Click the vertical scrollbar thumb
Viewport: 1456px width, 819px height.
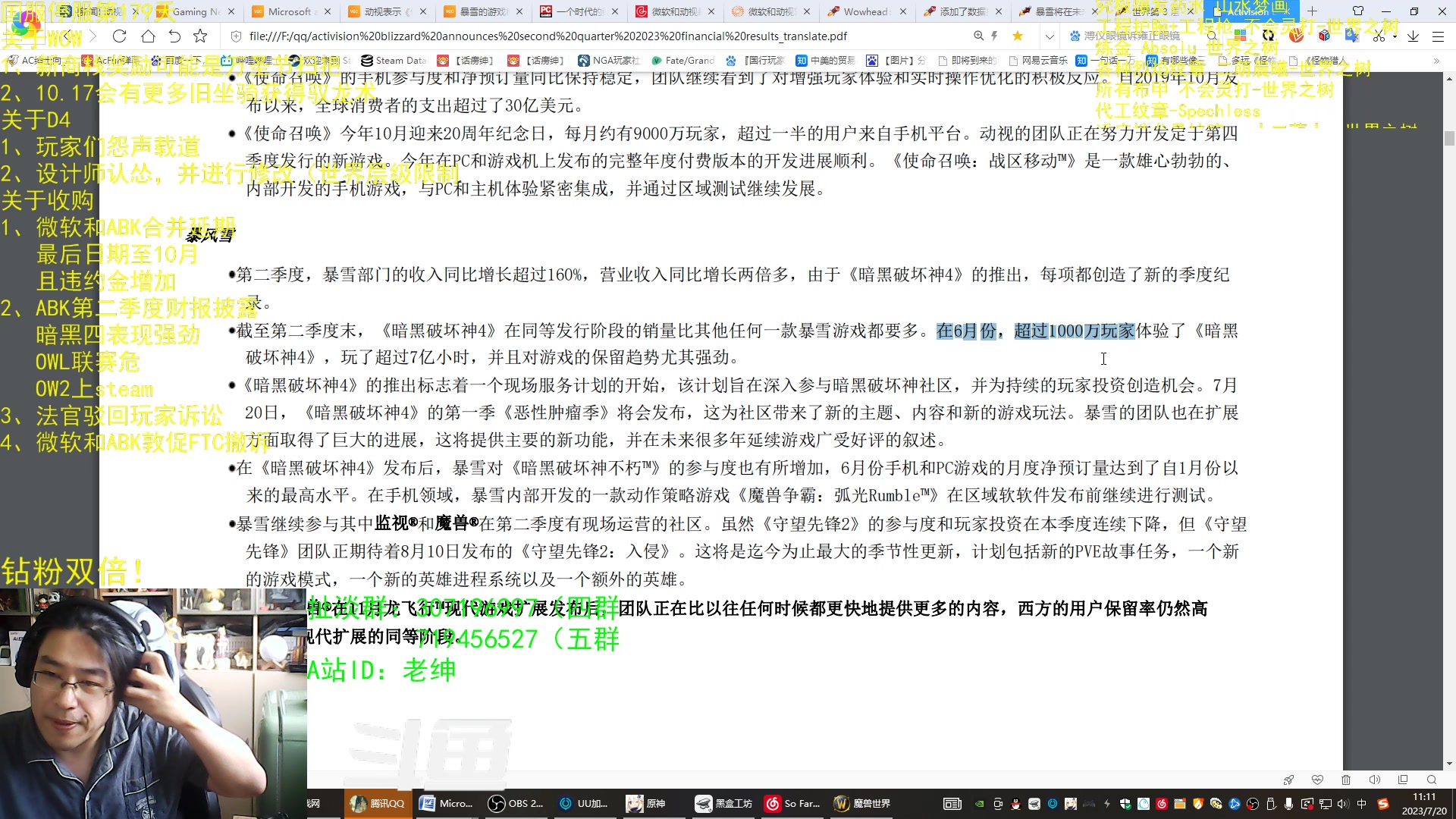click(x=1449, y=138)
